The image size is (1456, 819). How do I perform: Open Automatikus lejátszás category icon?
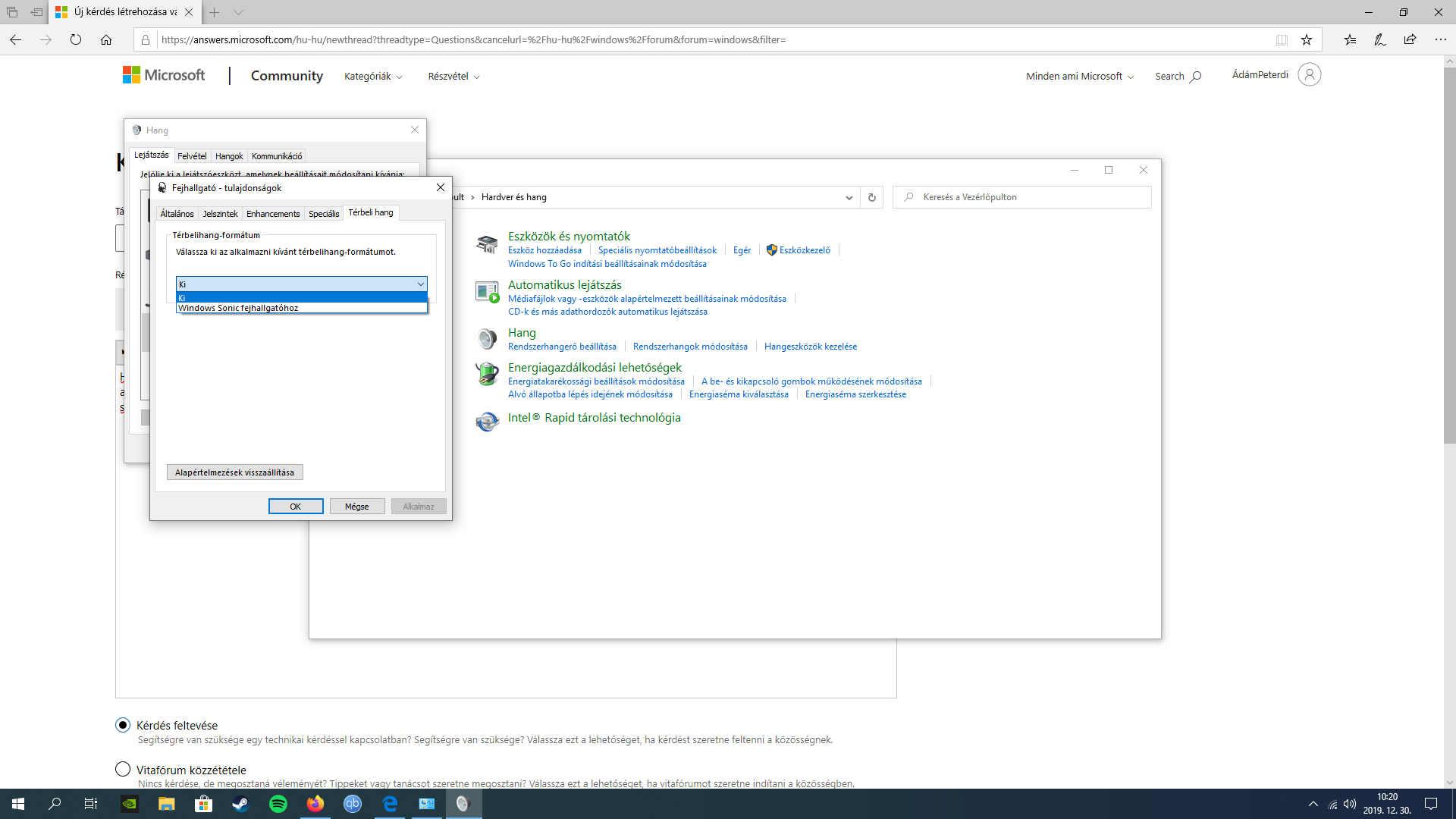(487, 292)
